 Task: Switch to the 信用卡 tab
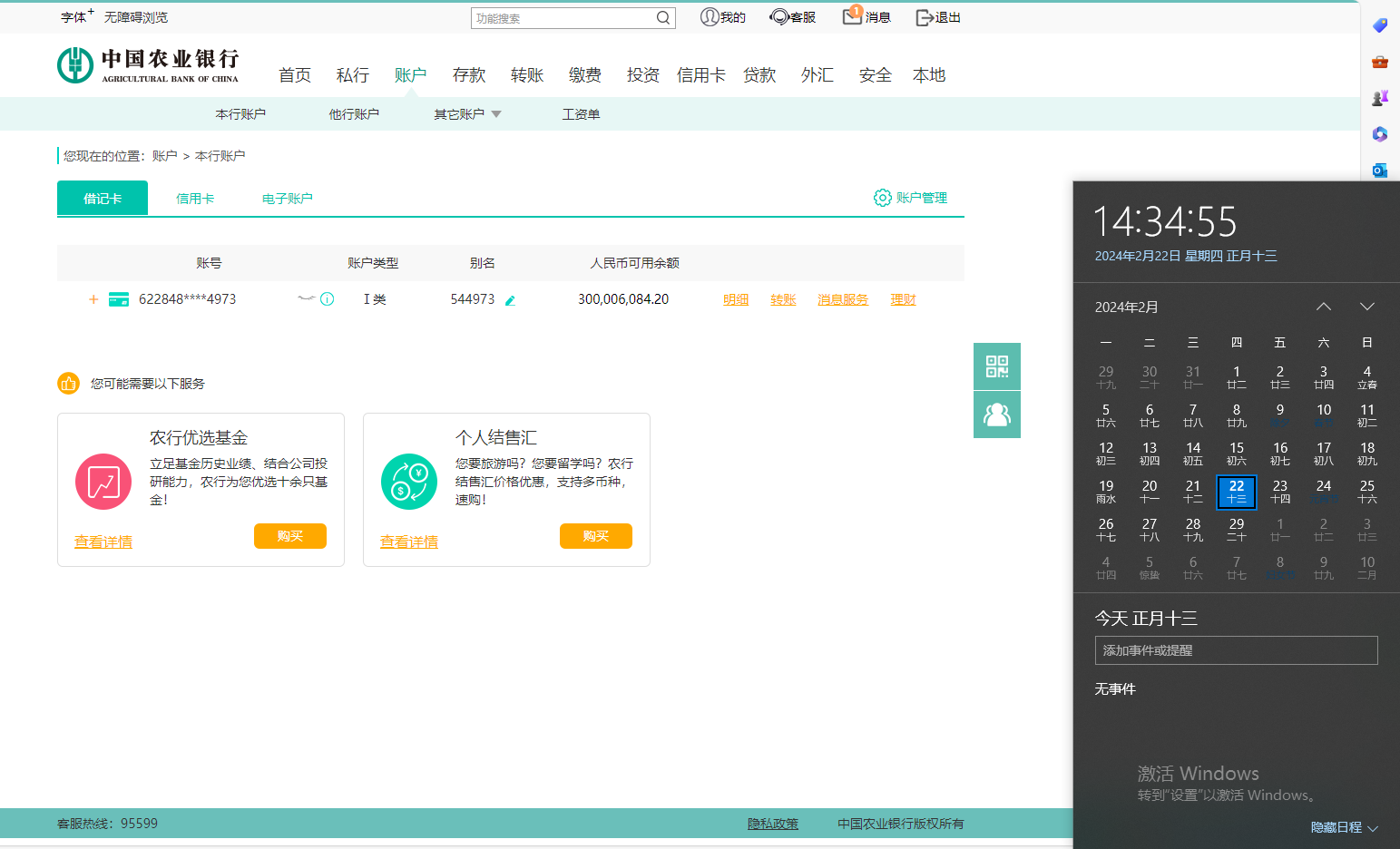coord(195,199)
